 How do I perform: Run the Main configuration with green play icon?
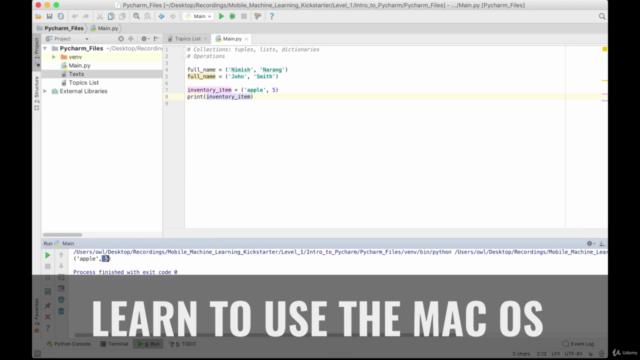coord(221,16)
